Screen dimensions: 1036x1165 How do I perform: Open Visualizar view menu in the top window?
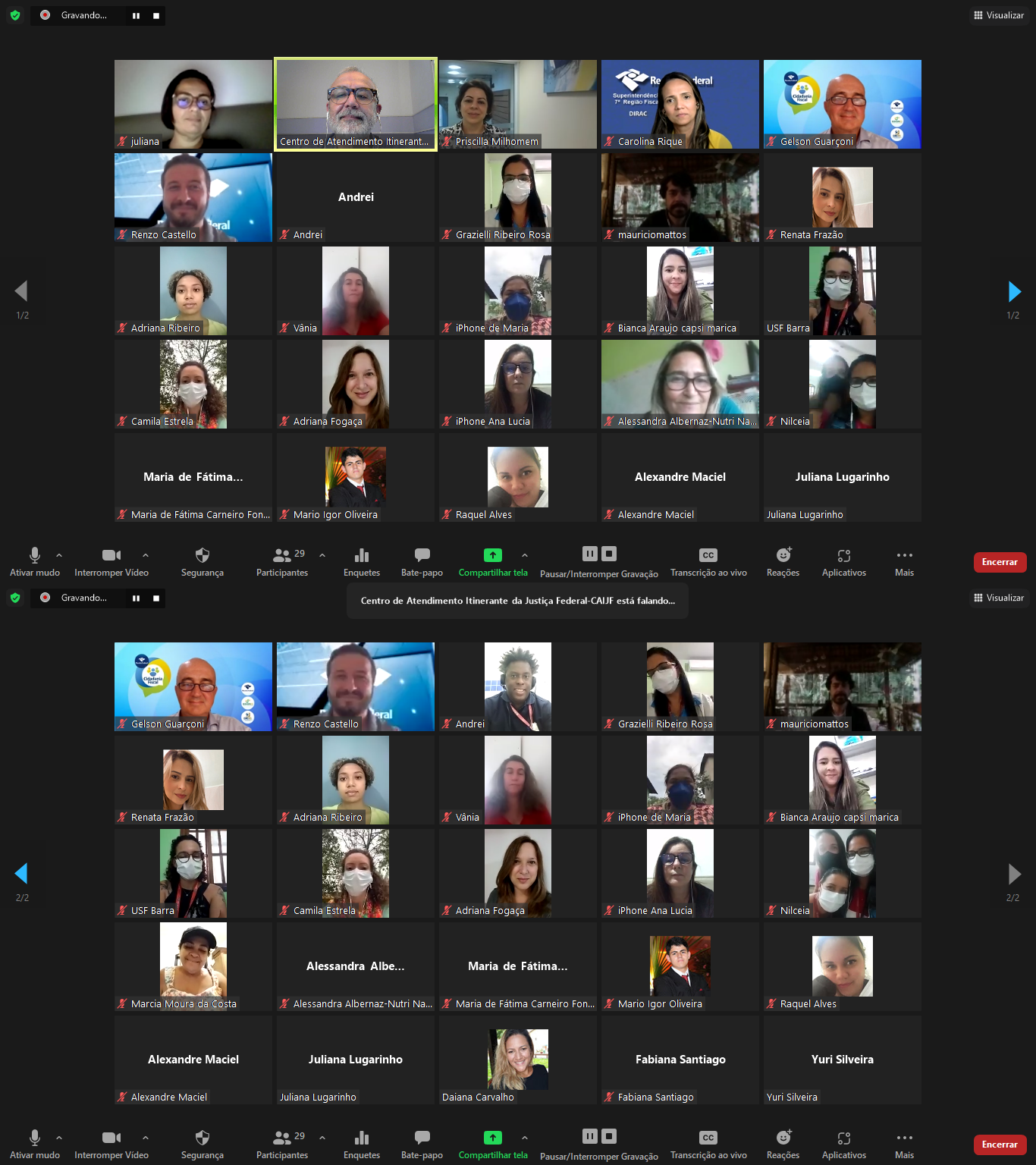[999, 15]
